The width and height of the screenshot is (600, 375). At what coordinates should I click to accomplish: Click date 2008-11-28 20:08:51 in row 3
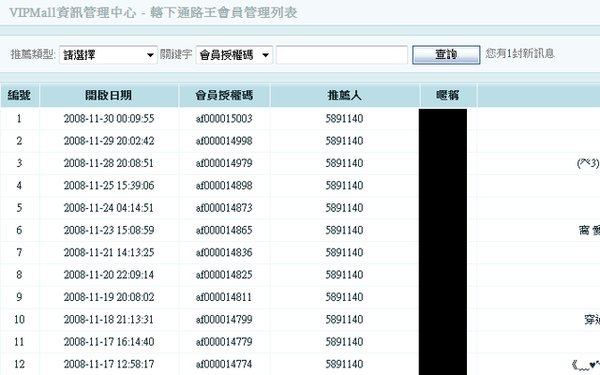pyautogui.click(x=109, y=163)
